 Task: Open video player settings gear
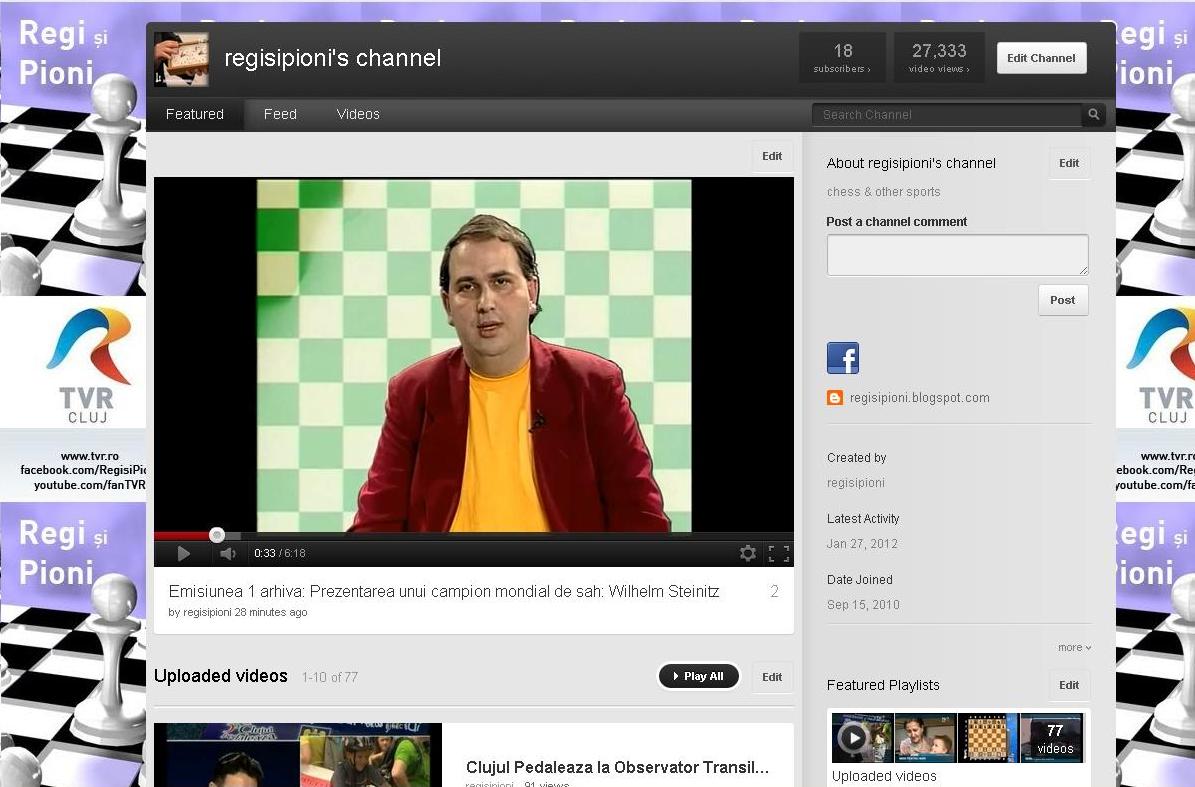pyautogui.click(x=748, y=553)
